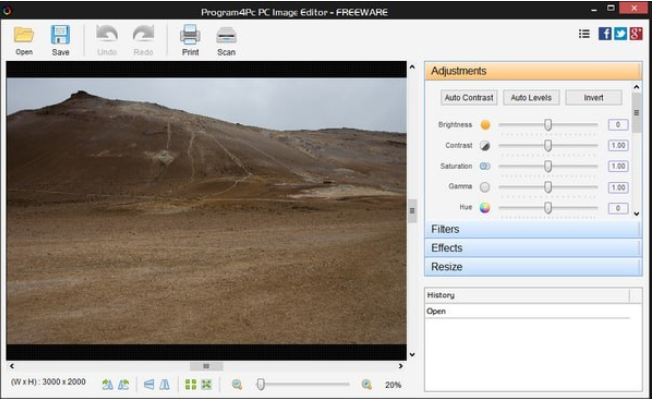Image resolution: width=652 pixels, height=399 pixels.
Task: Click the Undo arrow icon
Action: [x=107, y=34]
